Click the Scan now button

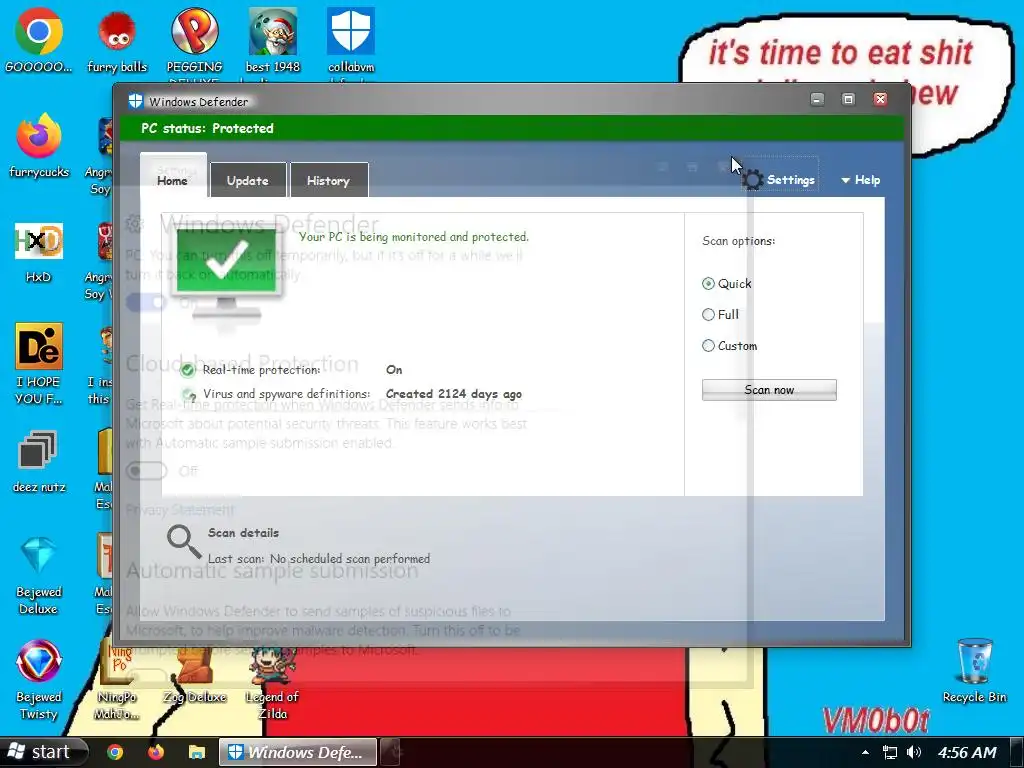coord(769,390)
